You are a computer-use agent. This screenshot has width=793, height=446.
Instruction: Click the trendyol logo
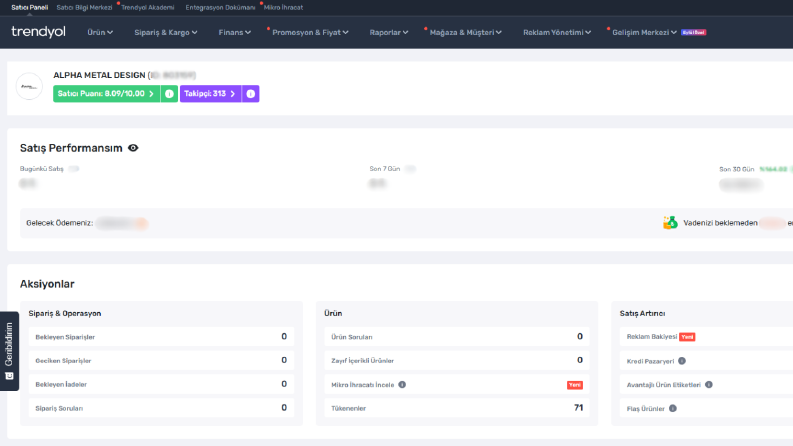click(38, 32)
